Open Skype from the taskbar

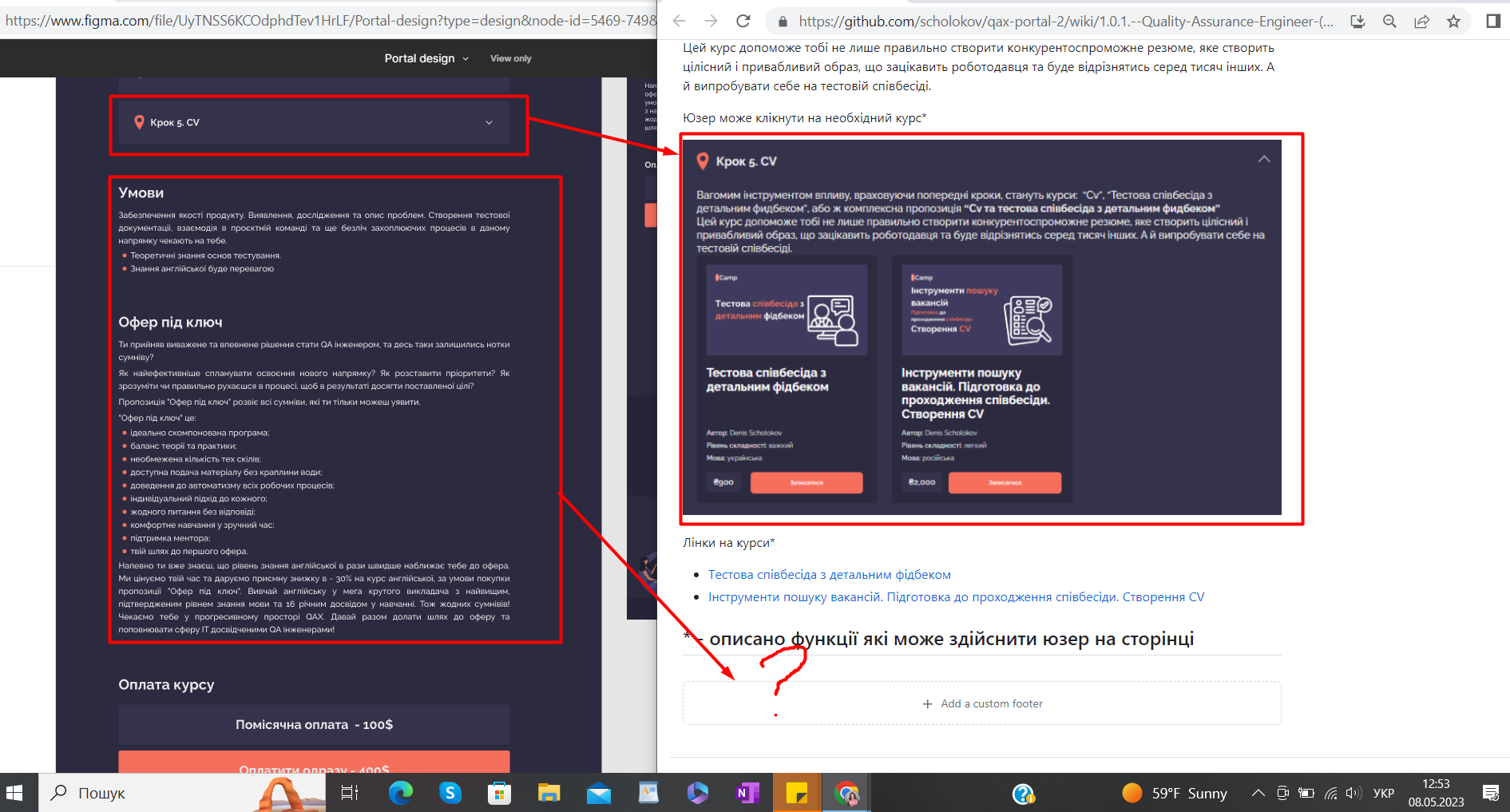[x=450, y=792]
